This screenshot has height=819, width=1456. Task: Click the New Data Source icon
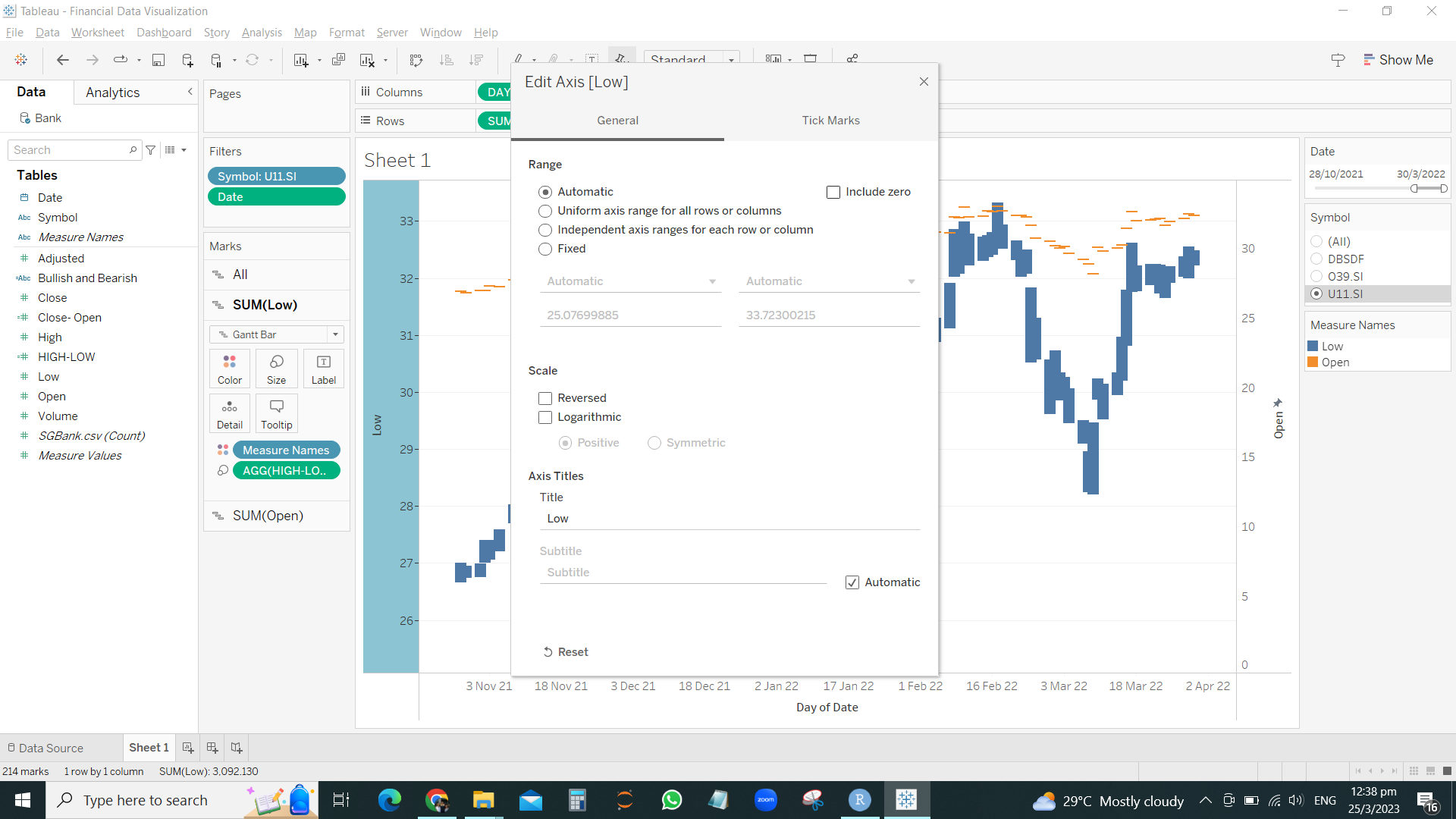point(187,60)
